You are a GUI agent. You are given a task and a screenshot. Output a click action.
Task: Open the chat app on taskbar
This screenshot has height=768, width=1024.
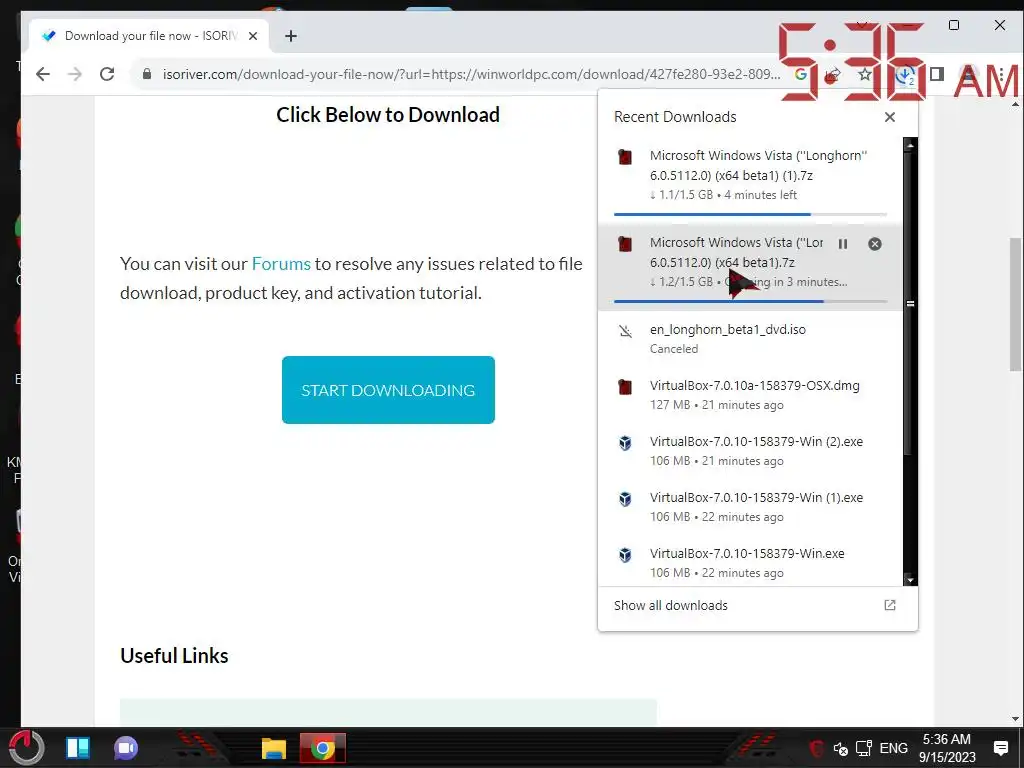[x=126, y=748]
